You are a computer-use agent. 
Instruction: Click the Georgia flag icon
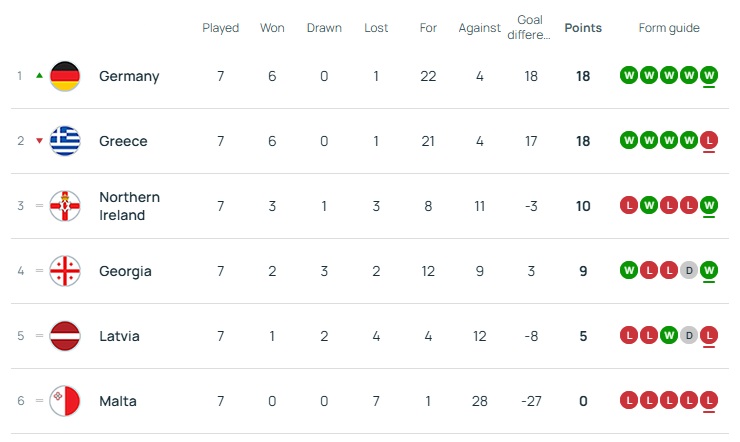[65, 271]
